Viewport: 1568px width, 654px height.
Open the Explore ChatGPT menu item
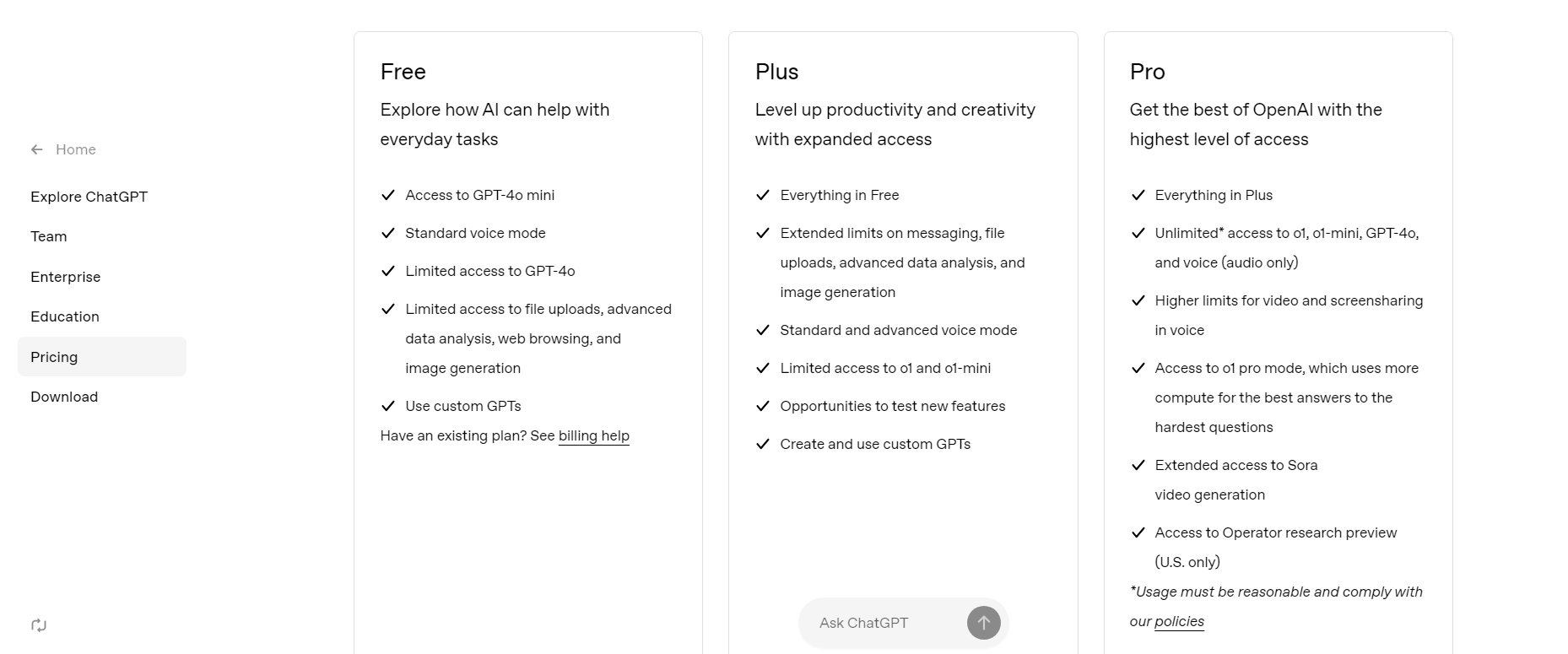point(89,197)
